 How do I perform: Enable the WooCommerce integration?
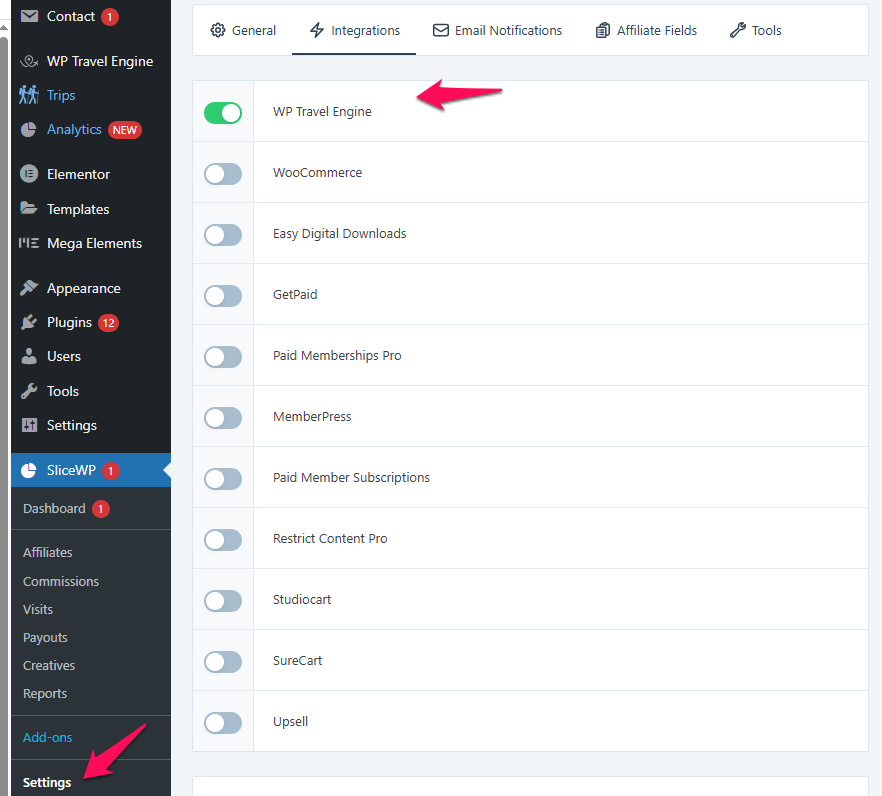[x=222, y=173]
